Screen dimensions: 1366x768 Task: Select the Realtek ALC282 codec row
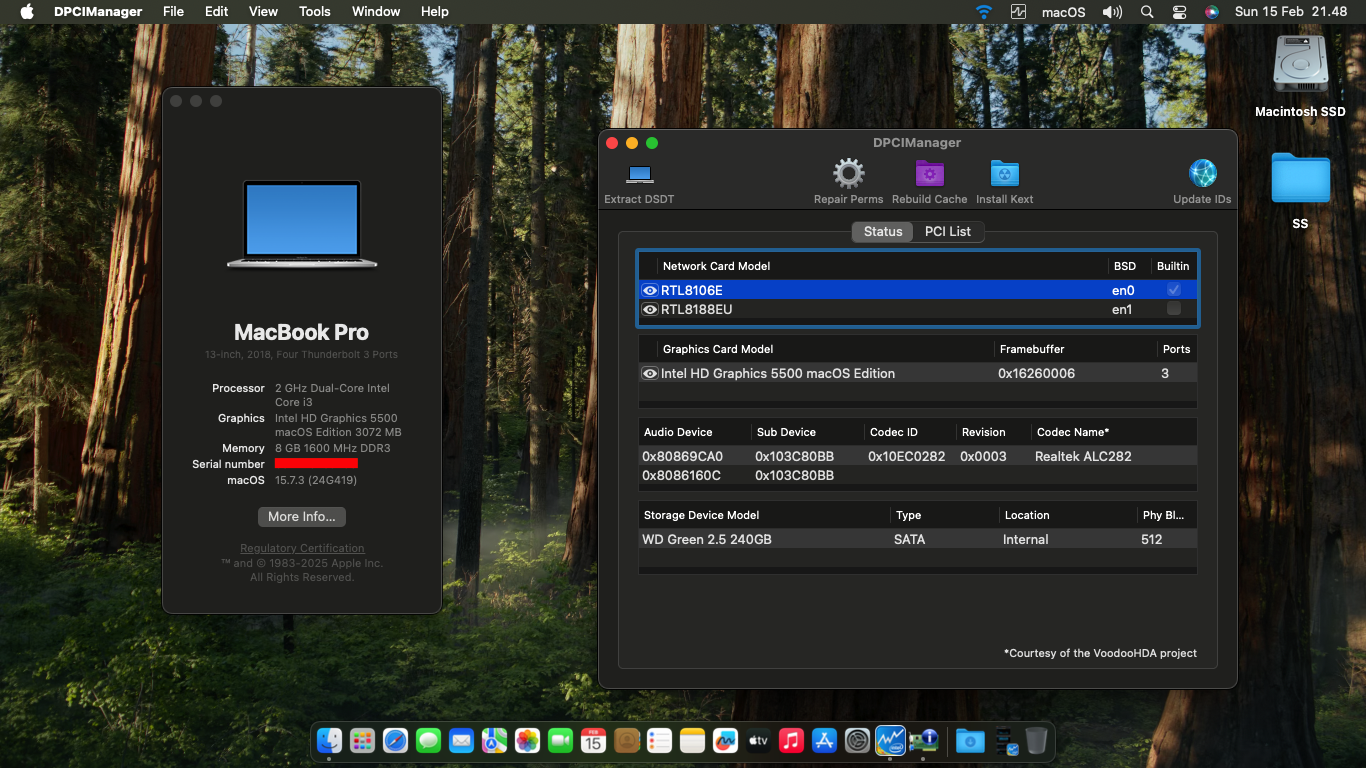coord(917,456)
